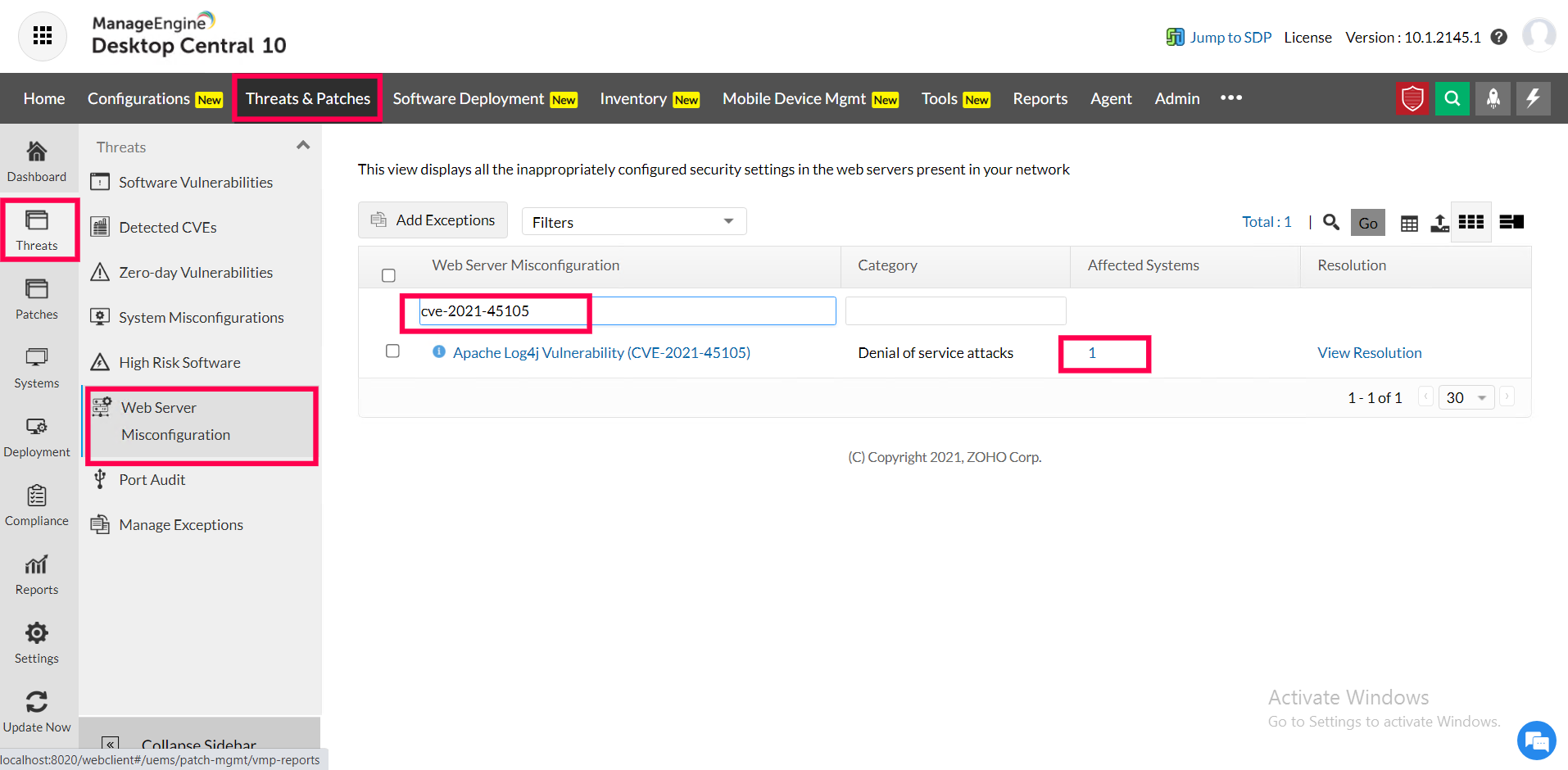Click the green search icon in navbar

(x=1452, y=98)
